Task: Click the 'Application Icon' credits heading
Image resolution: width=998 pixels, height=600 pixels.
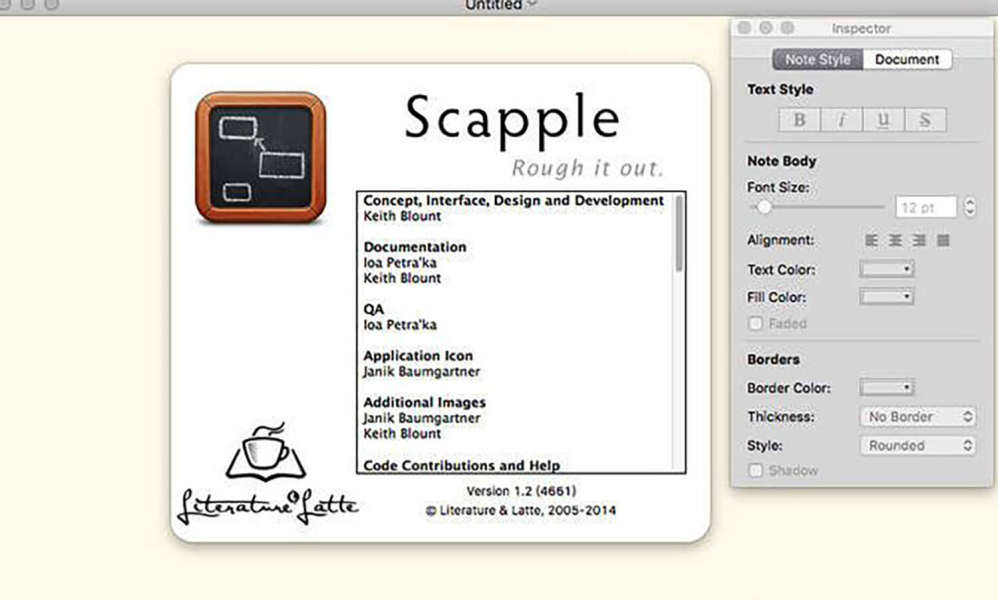Action: [418, 356]
